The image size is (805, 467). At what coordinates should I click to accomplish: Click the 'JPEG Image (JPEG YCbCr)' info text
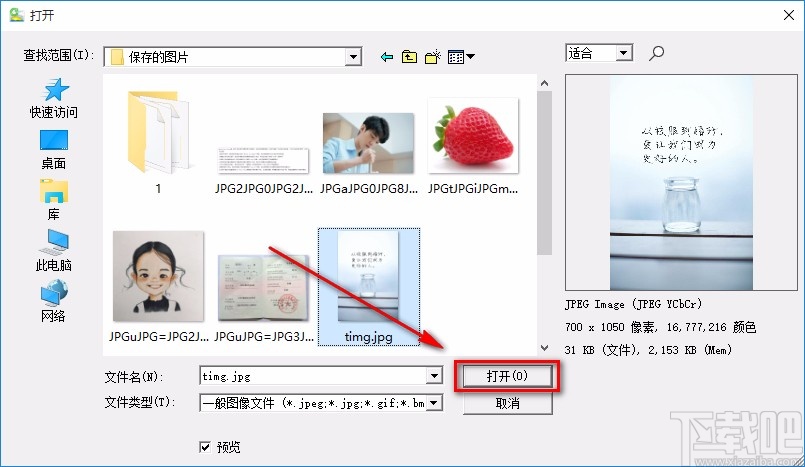click(633, 304)
